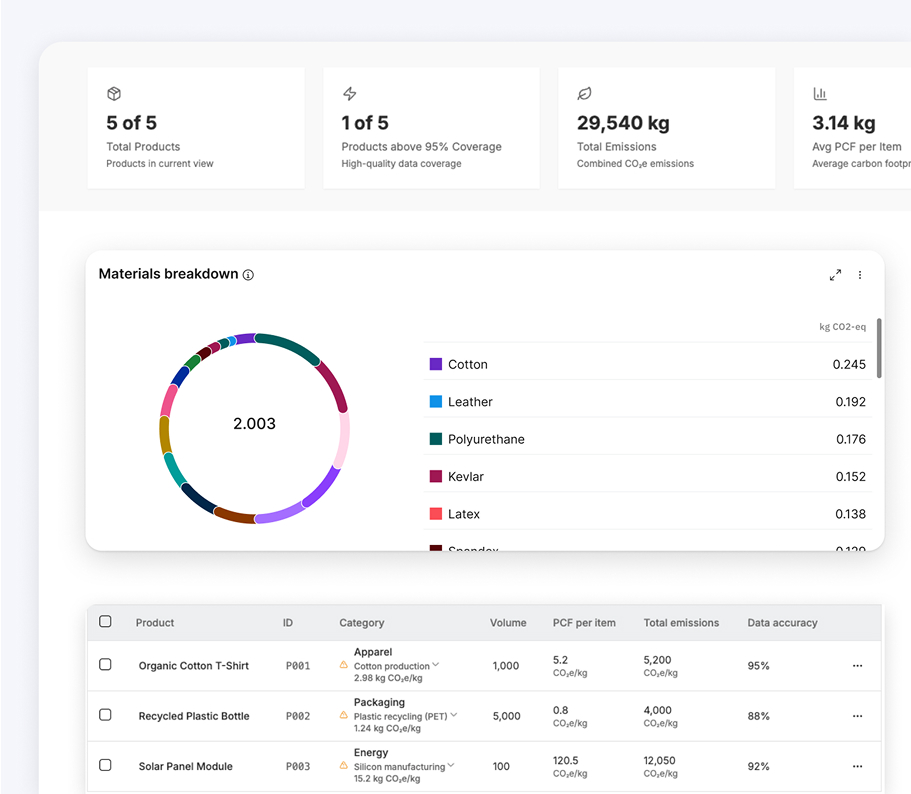Click the cube icon on Total Products card

click(114, 94)
